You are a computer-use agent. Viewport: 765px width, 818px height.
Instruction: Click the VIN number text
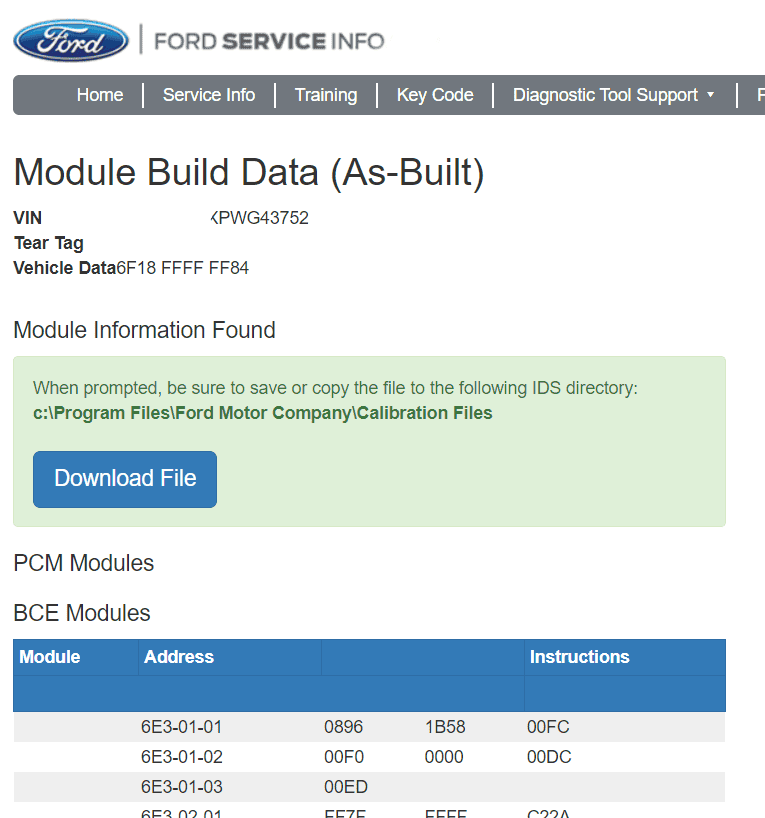pyautogui.click(x=260, y=218)
